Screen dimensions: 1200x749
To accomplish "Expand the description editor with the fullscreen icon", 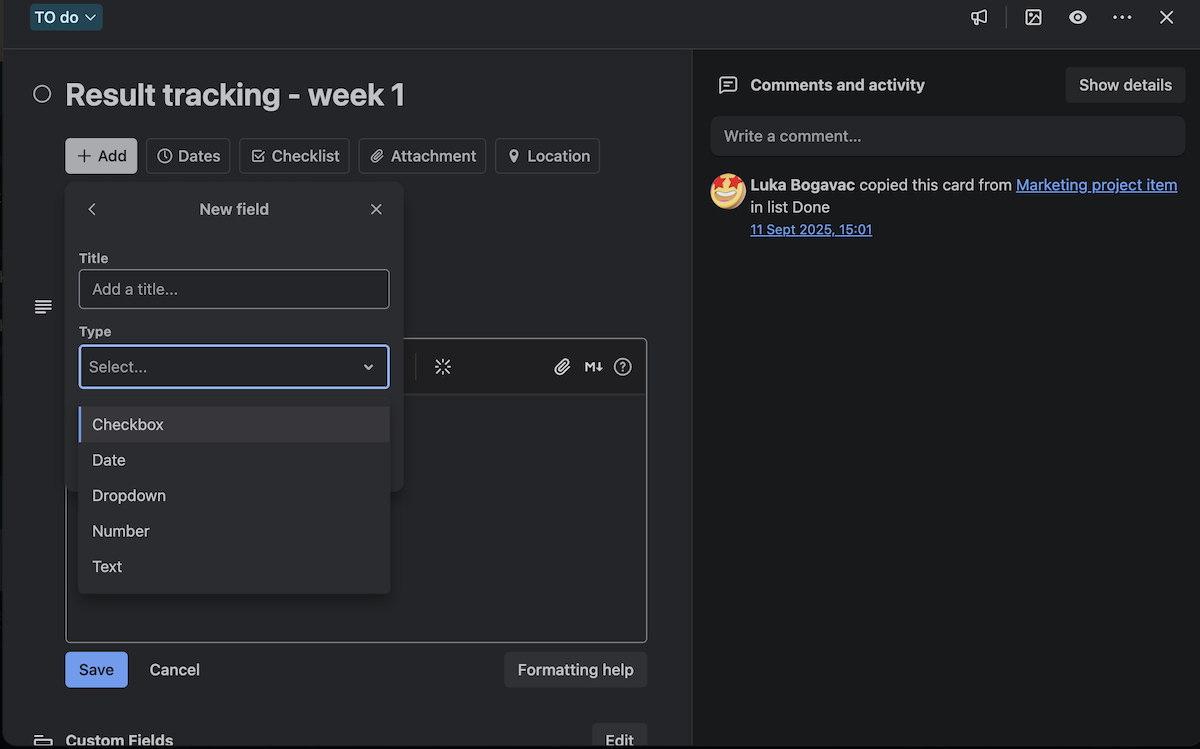I will pyautogui.click(x=443, y=367).
